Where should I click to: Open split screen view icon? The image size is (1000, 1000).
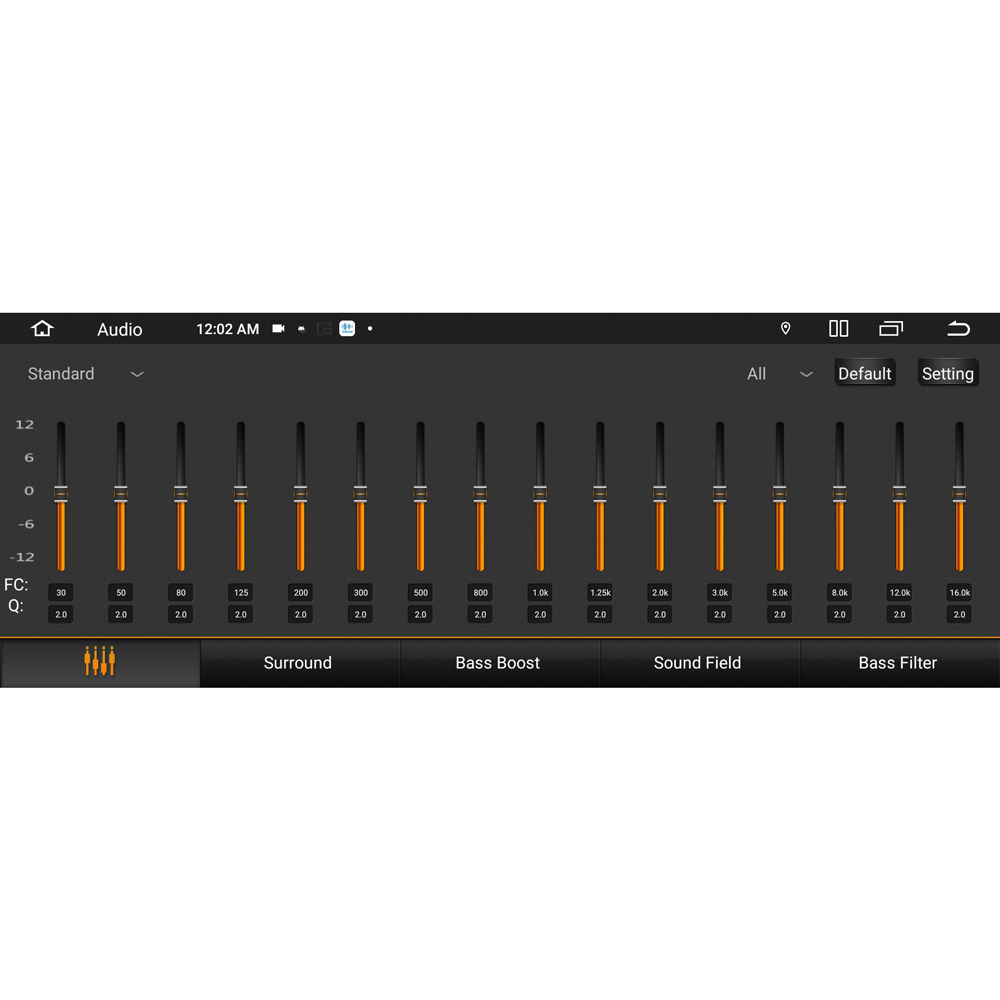pyautogui.click(x=838, y=329)
